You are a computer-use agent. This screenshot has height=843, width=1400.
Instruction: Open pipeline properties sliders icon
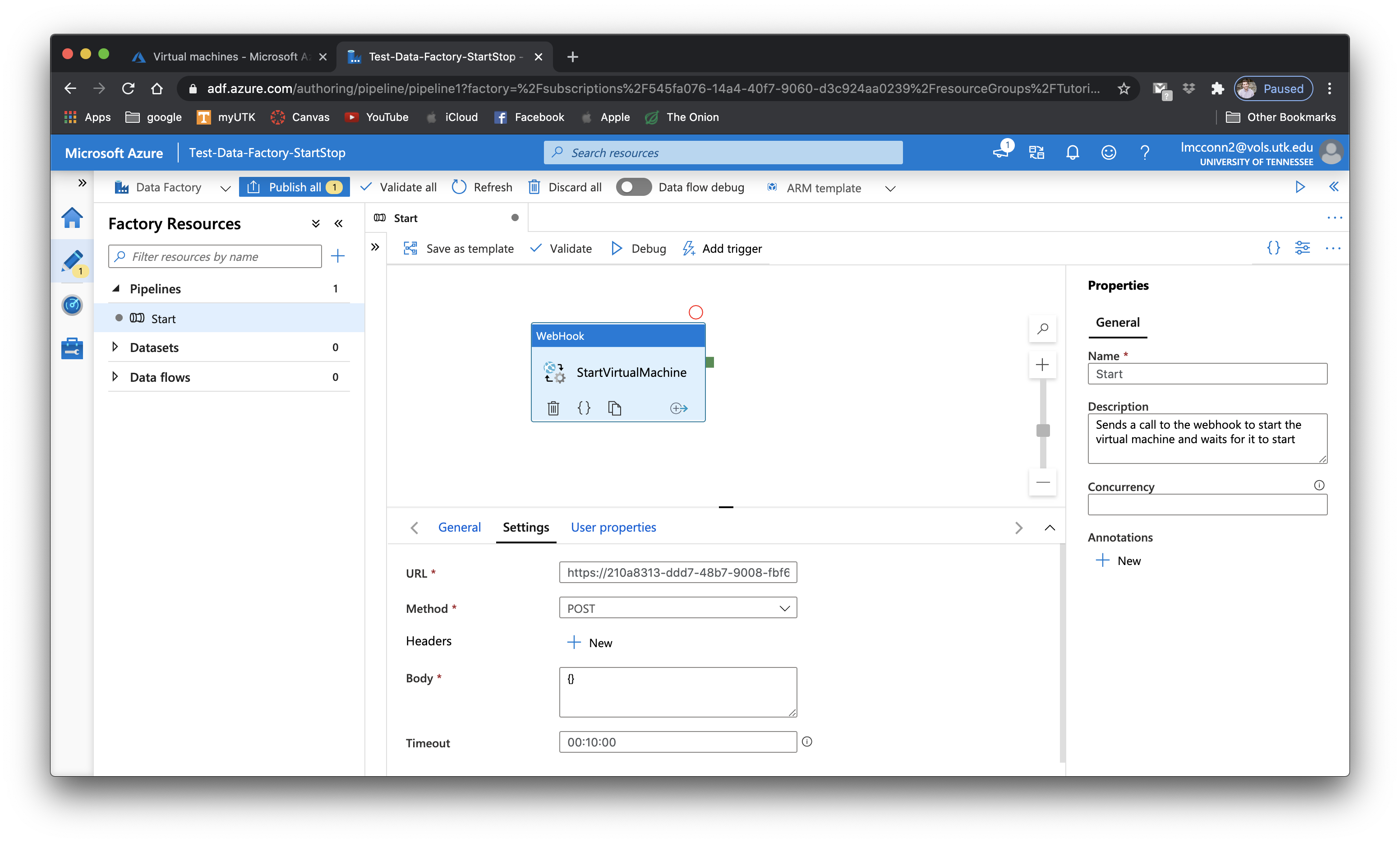[x=1302, y=248]
